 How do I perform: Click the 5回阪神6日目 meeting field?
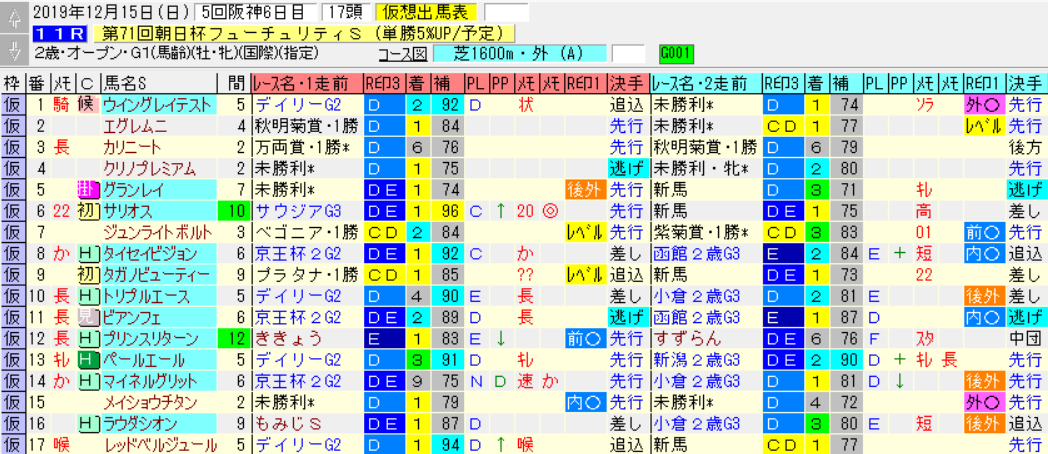click(x=256, y=13)
